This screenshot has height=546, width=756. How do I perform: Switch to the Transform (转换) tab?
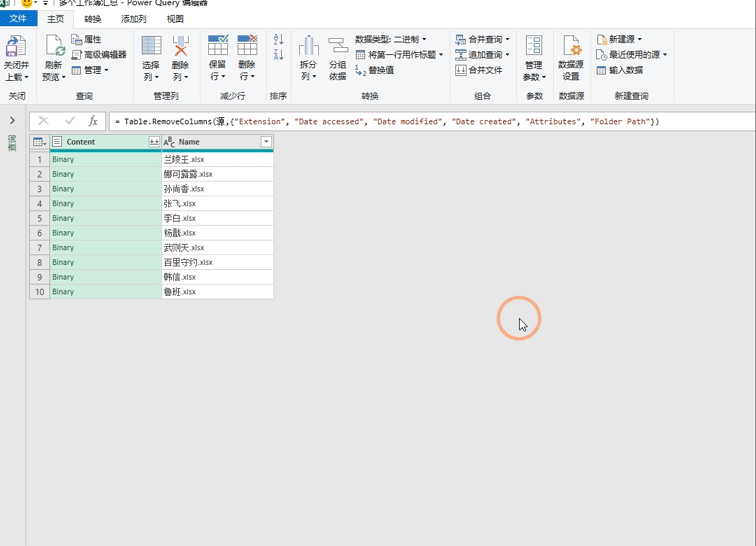(x=93, y=19)
